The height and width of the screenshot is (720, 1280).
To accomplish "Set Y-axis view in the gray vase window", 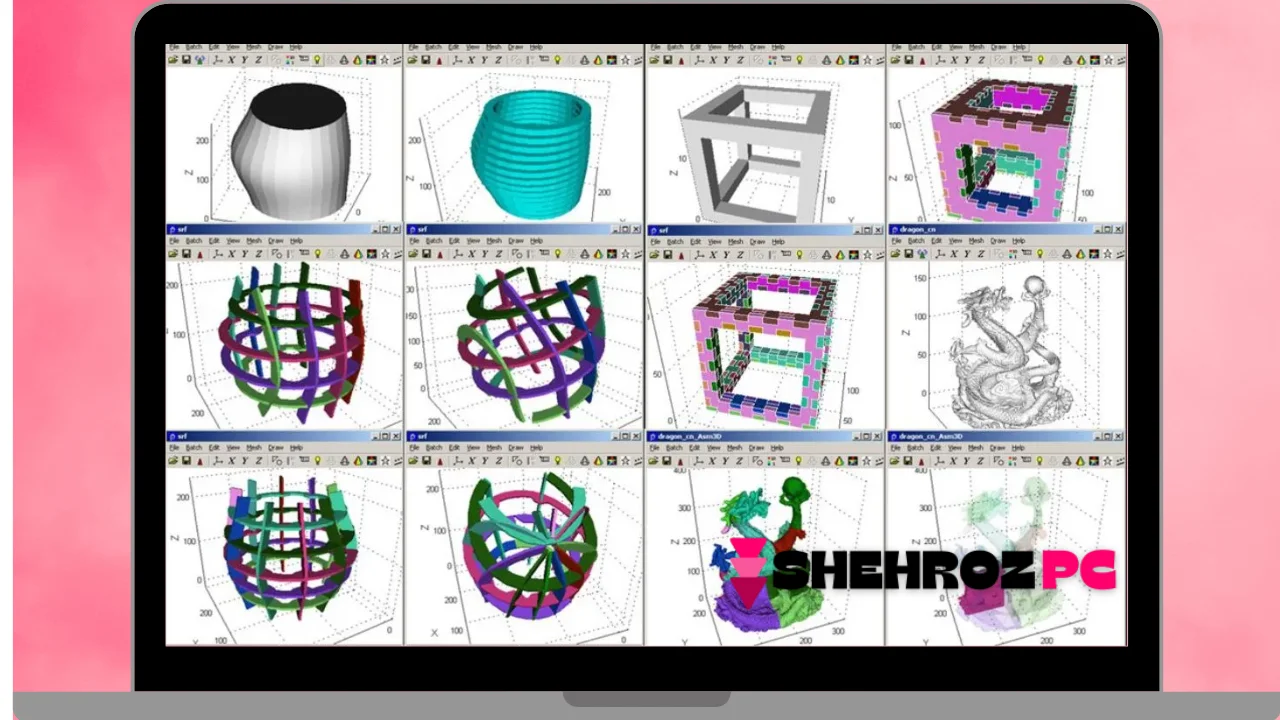I will 245,59.
